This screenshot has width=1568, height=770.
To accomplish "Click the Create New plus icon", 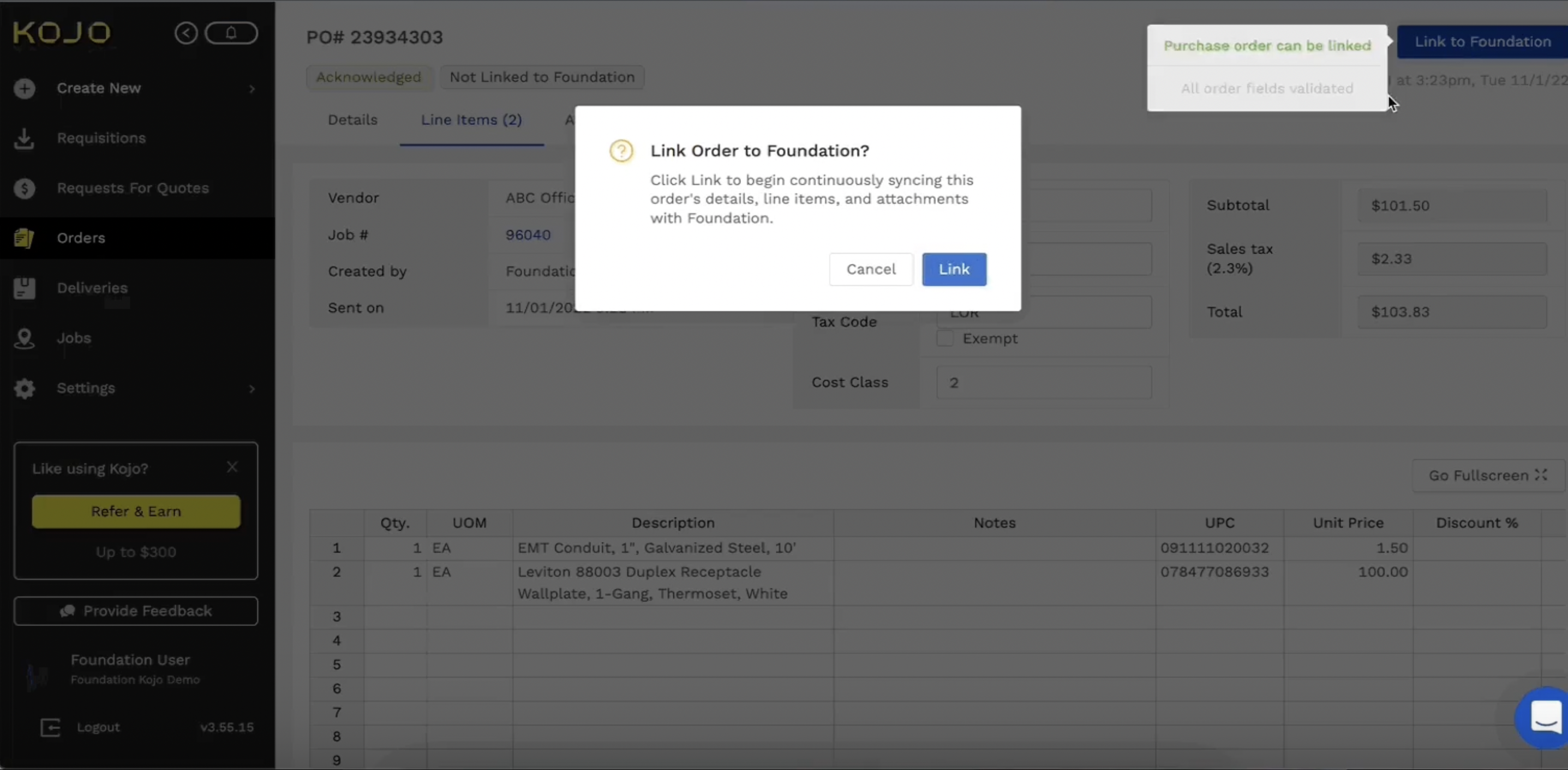I will pyautogui.click(x=25, y=88).
